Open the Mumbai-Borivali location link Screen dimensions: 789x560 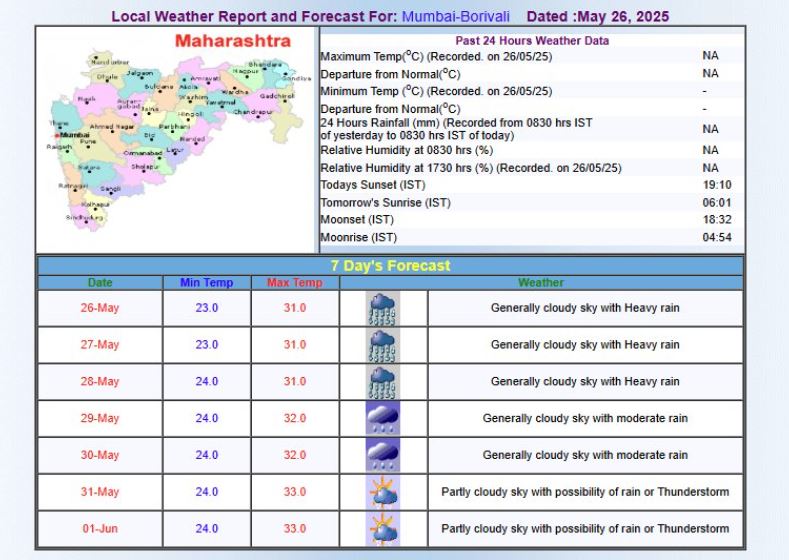(455, 17)
